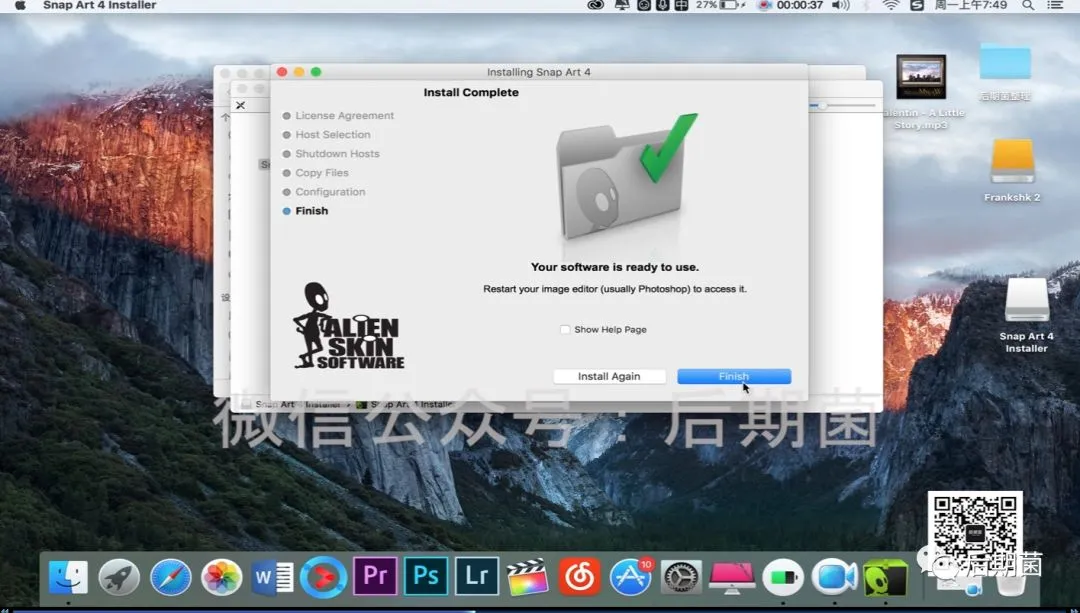Open System Preferences from the Dock
Viewport: 1080px width, 613px height.
pos(681,576)
